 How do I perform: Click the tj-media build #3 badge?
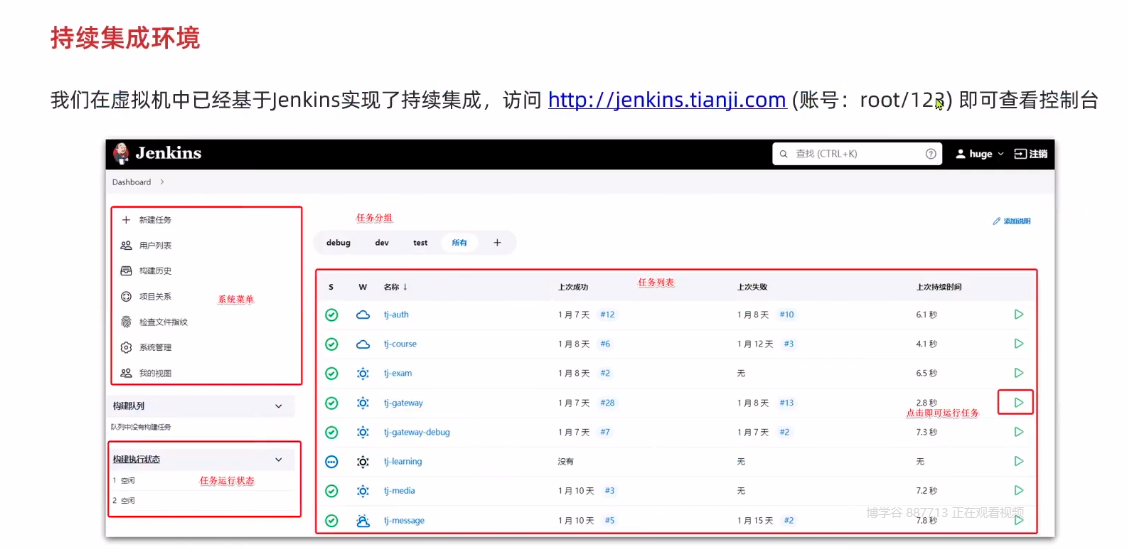(x=608, y=491)
